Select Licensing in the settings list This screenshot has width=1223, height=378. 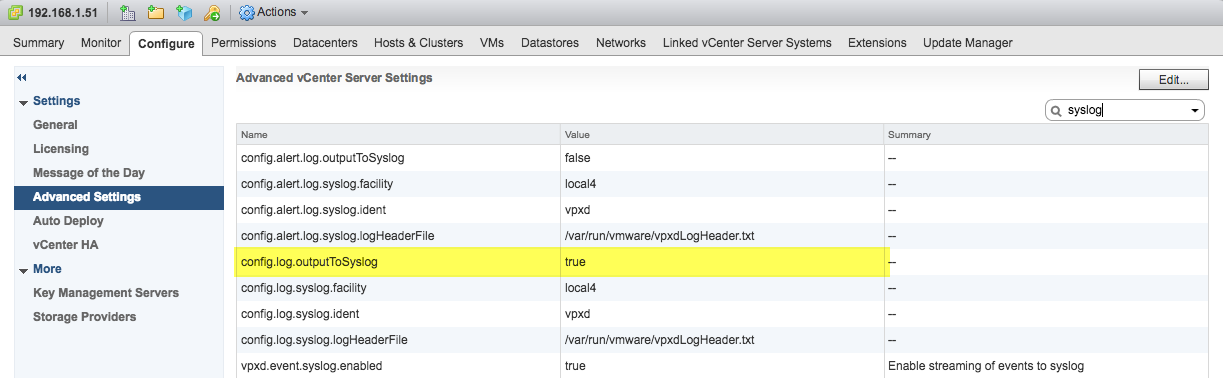tap(61, 149)
